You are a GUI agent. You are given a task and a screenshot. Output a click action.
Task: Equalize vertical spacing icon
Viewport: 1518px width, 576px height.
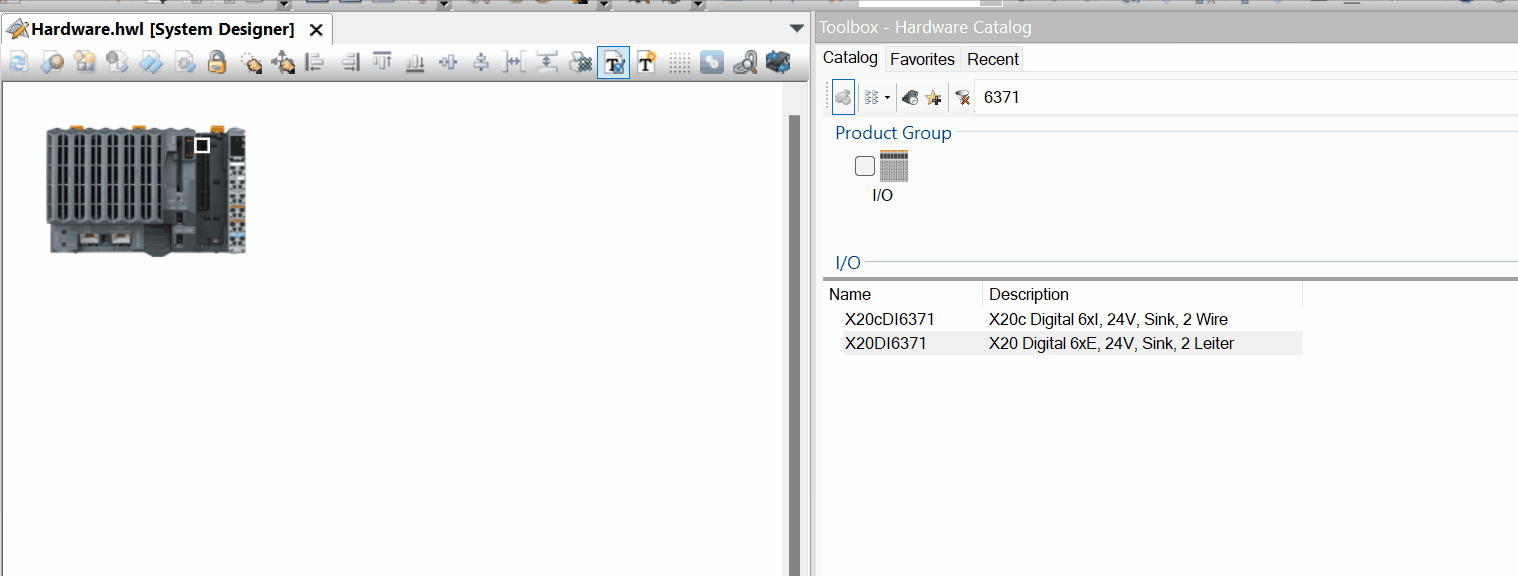click(547, 63)
